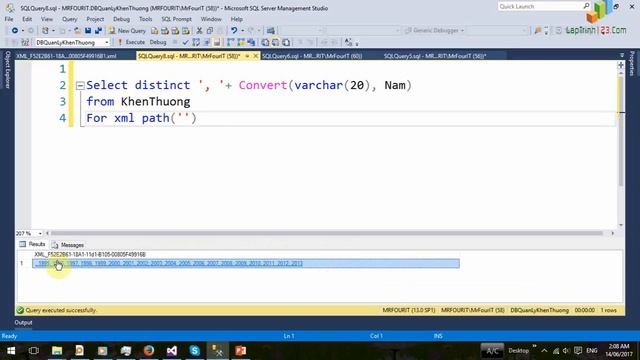Screen dimensions: 640x360
Task: Open Task View on the taskbar
Action: point(34,351)
